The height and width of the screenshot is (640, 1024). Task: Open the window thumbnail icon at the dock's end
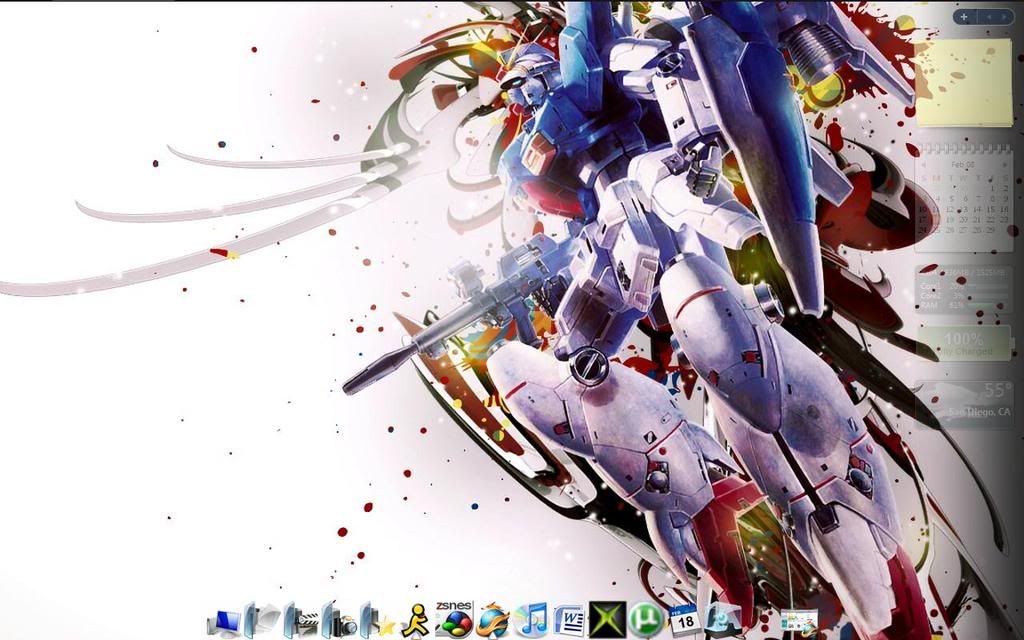799,621
